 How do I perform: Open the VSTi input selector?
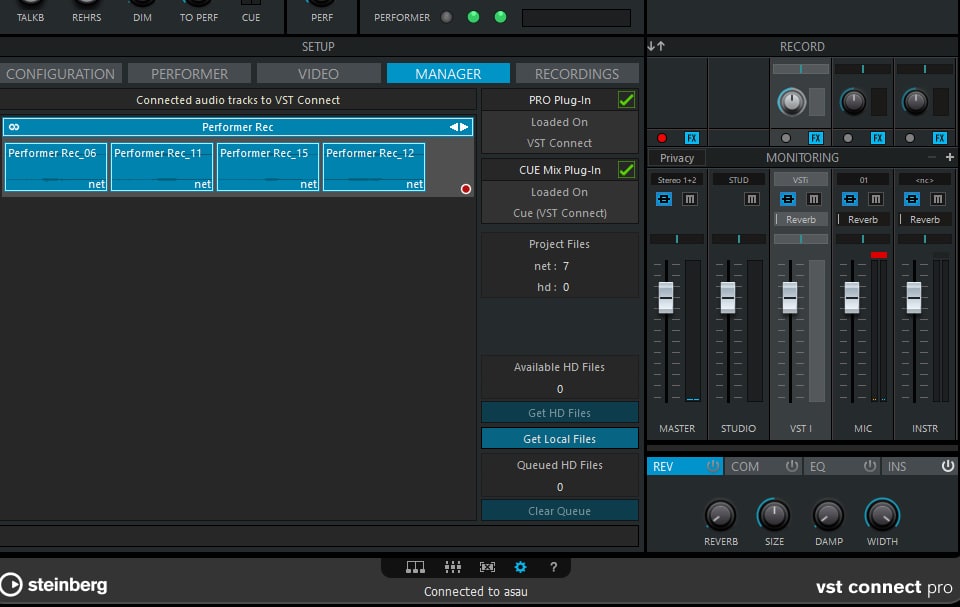tap(800, 179)
